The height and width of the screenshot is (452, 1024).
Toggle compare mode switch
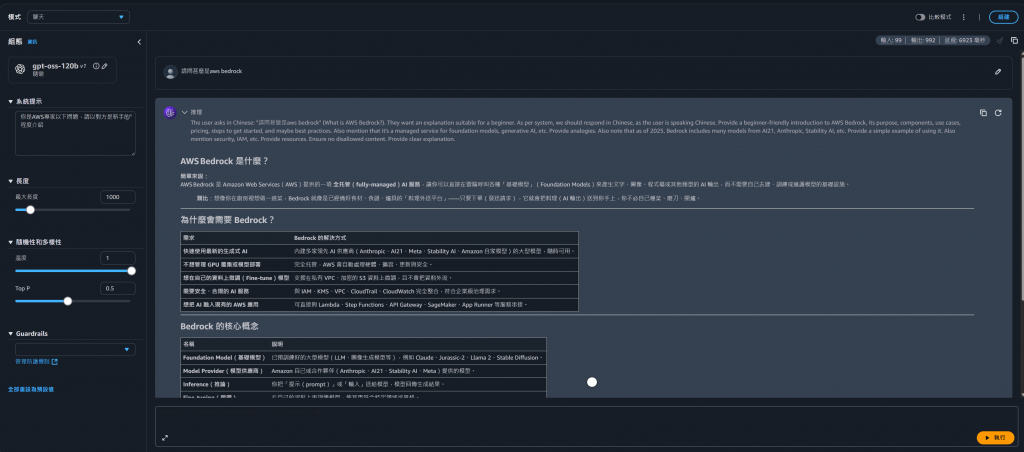click(x=920, y=17)
